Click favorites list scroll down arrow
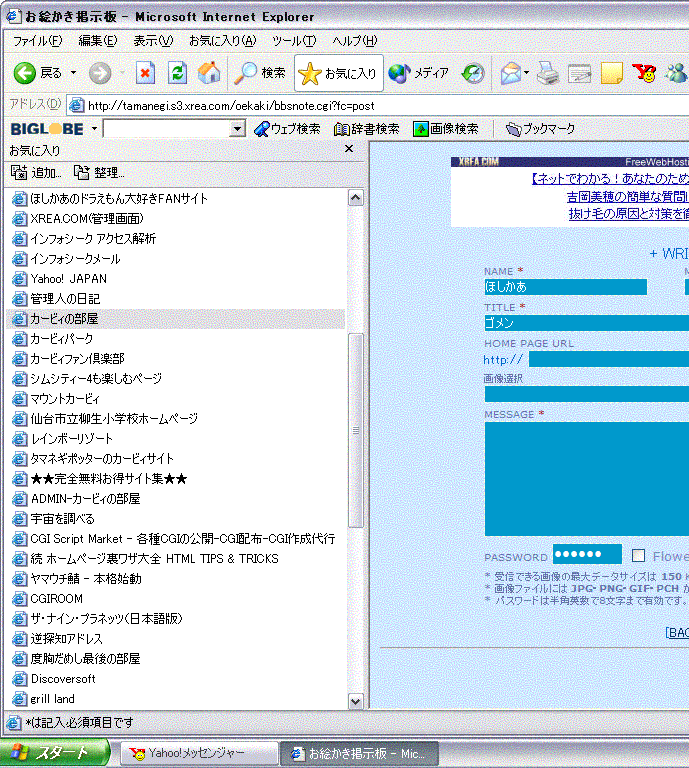This screenshot has width=689, height=768. [356, 701]
